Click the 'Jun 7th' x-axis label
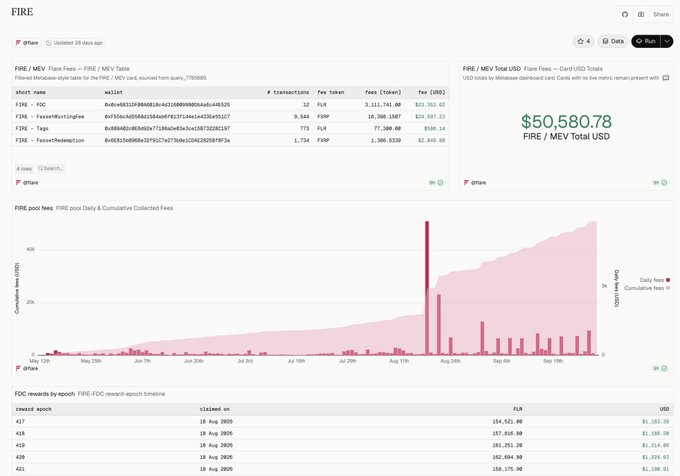Image resolution: width=680 pixels, height=476 pixels. 142,361
